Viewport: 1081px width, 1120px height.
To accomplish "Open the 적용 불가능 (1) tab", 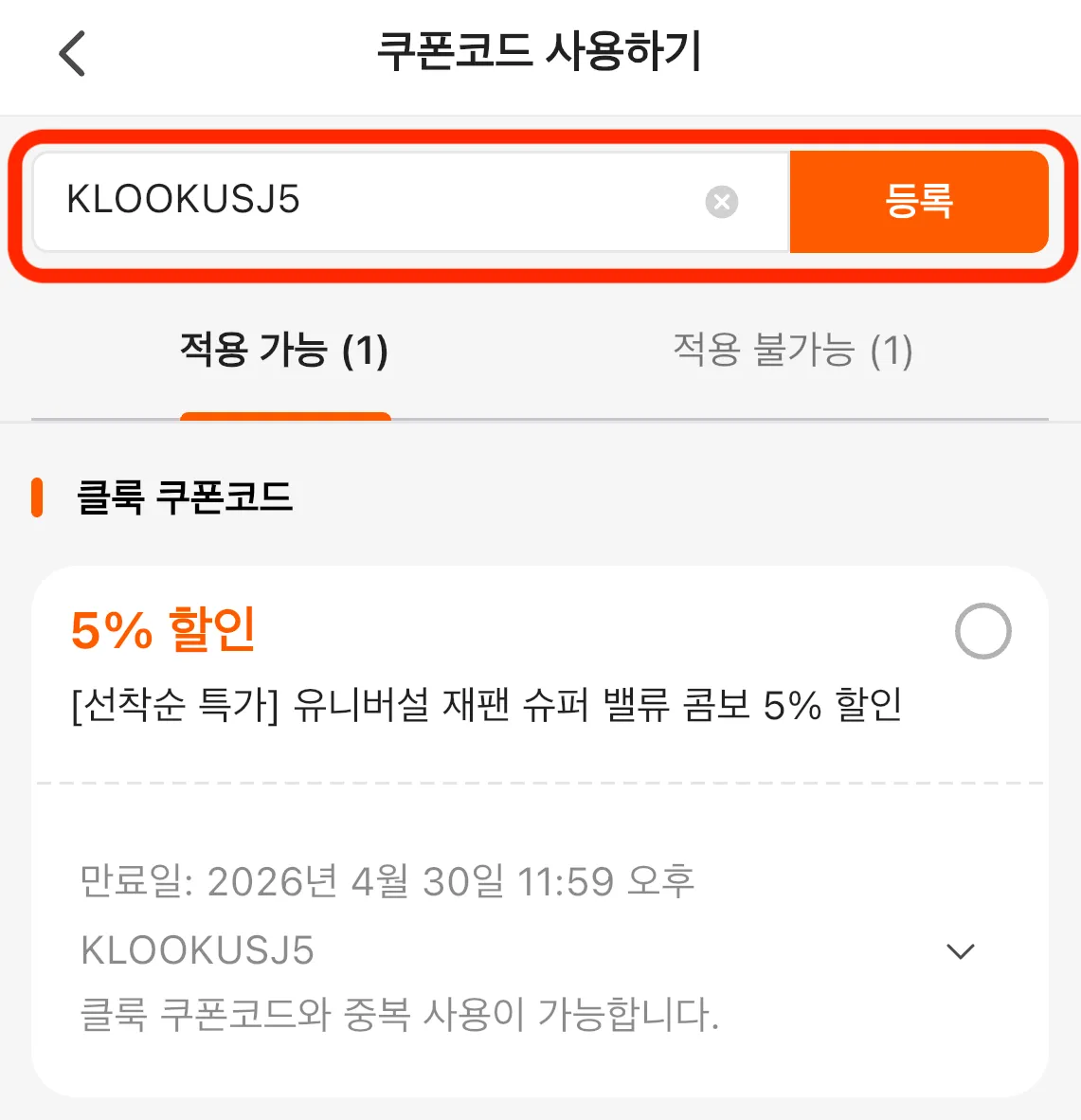I will (x=792, y=352).
